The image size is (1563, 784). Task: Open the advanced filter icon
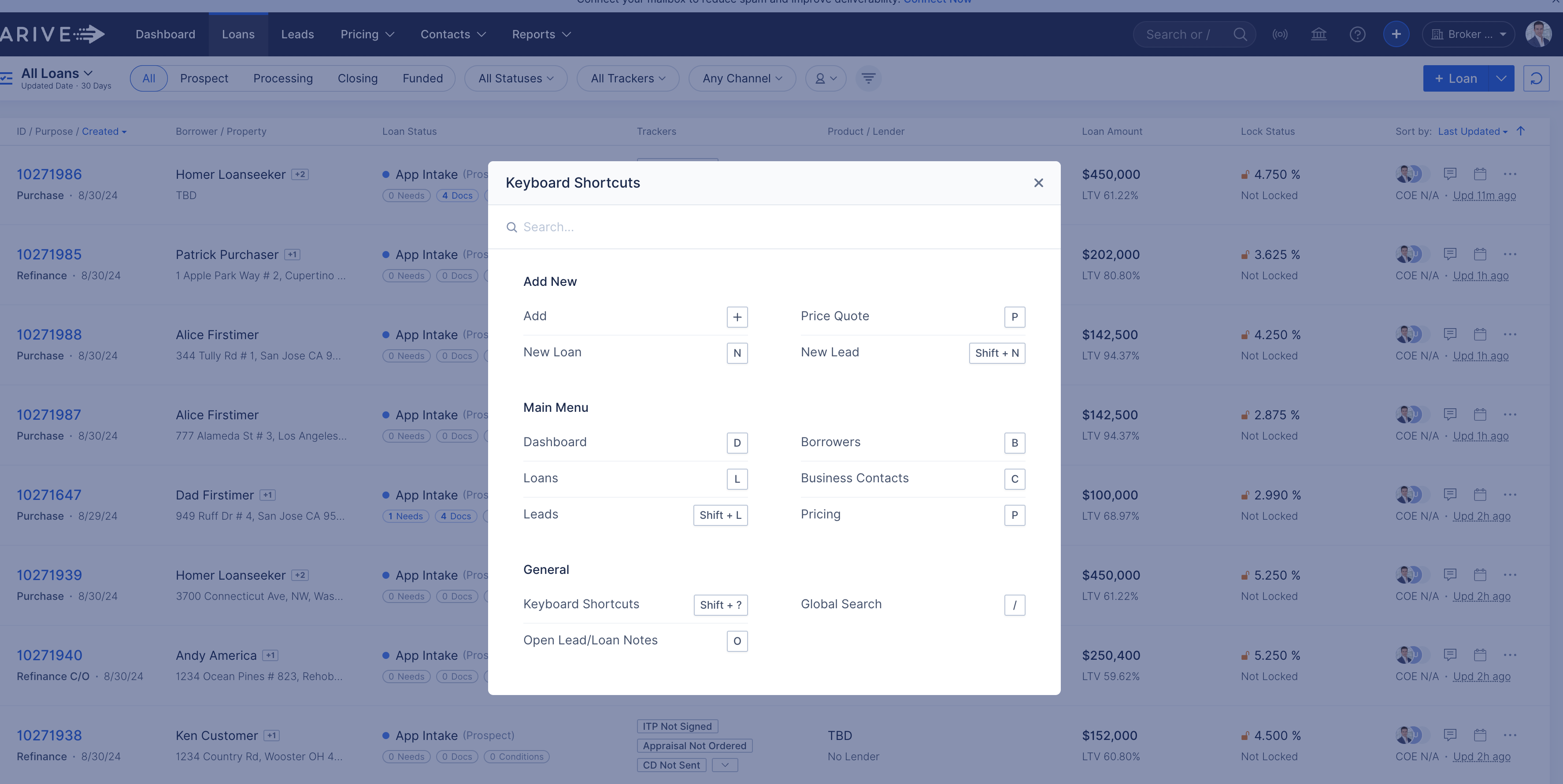(868, 78)
